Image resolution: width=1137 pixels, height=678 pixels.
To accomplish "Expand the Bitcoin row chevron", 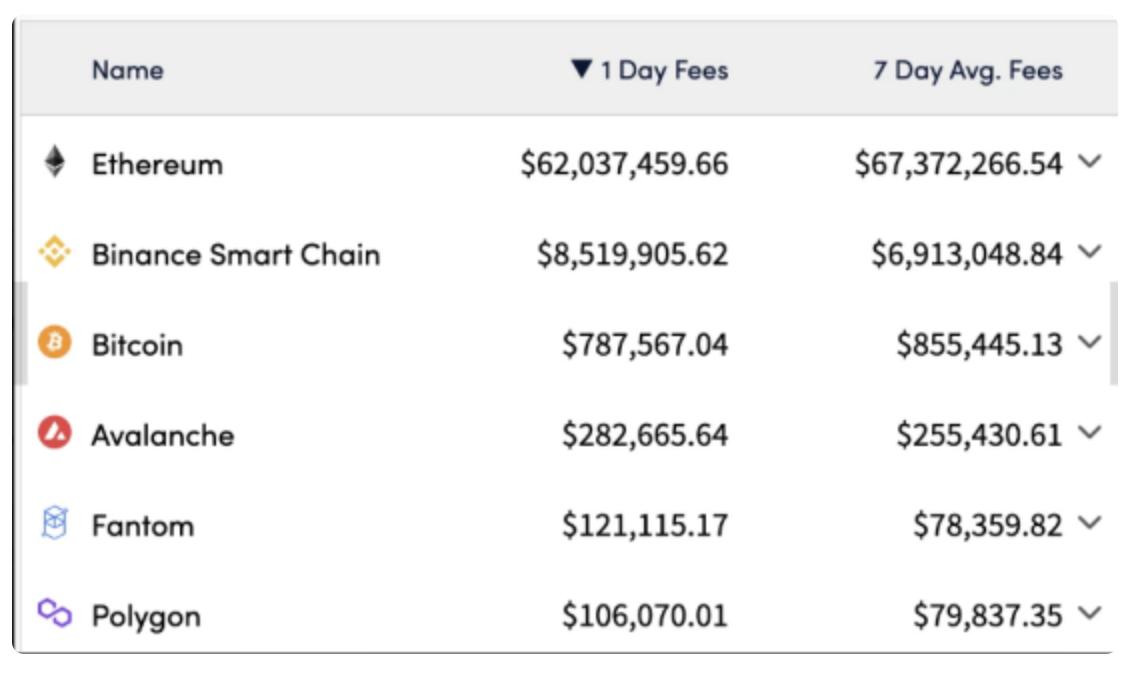I will pos(1090,343).
